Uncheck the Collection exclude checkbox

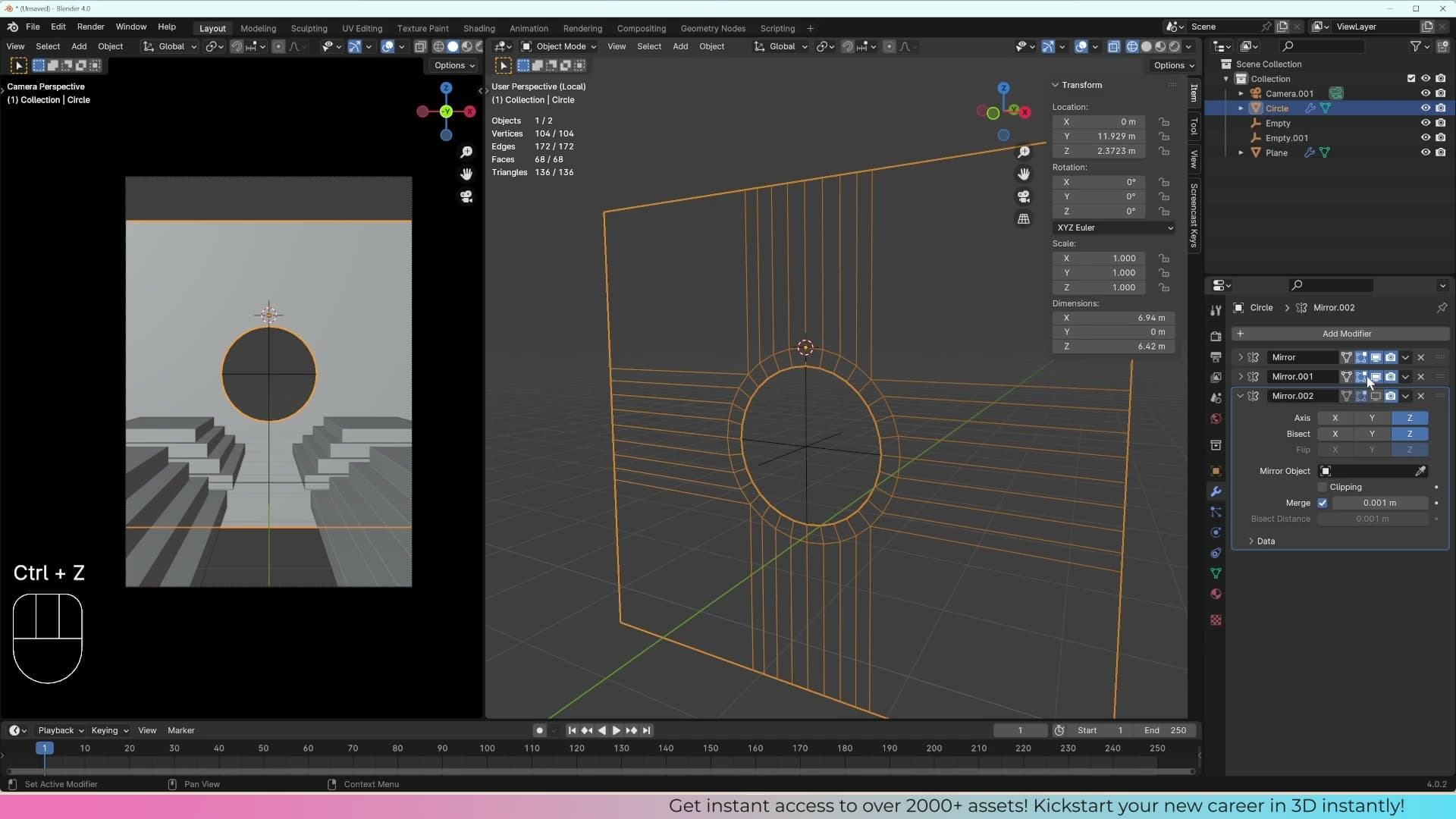[x=1410, y=78]
